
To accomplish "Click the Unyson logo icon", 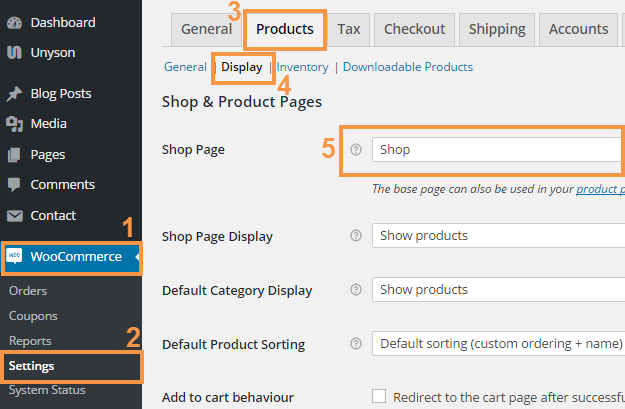I will (14, 53).
